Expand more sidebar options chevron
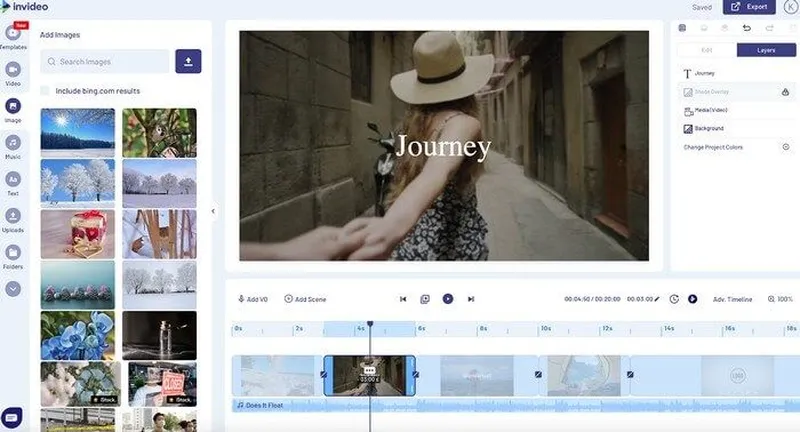 click(x=13, y=288)
